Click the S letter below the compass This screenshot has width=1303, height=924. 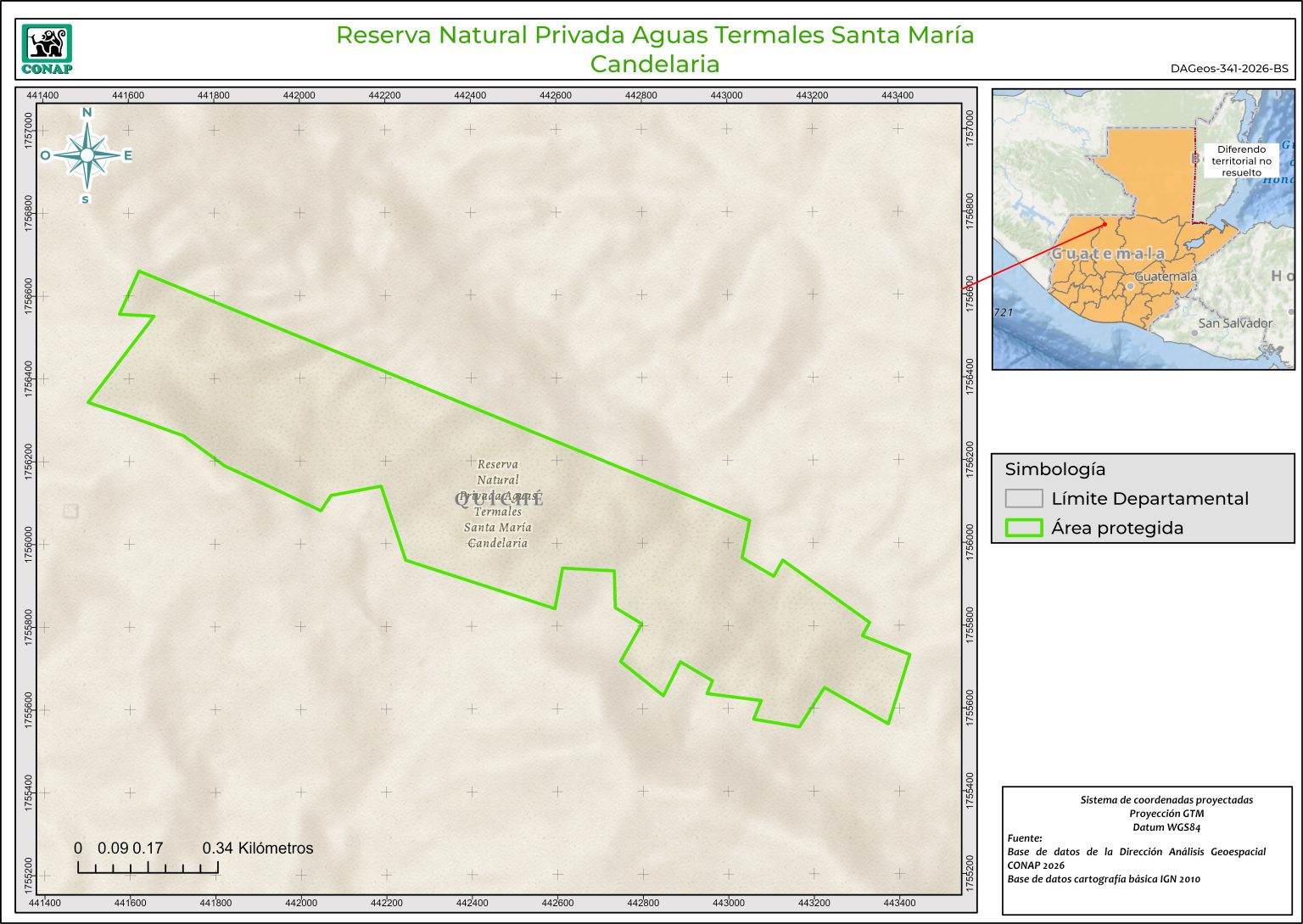click(x=86, y=199)
